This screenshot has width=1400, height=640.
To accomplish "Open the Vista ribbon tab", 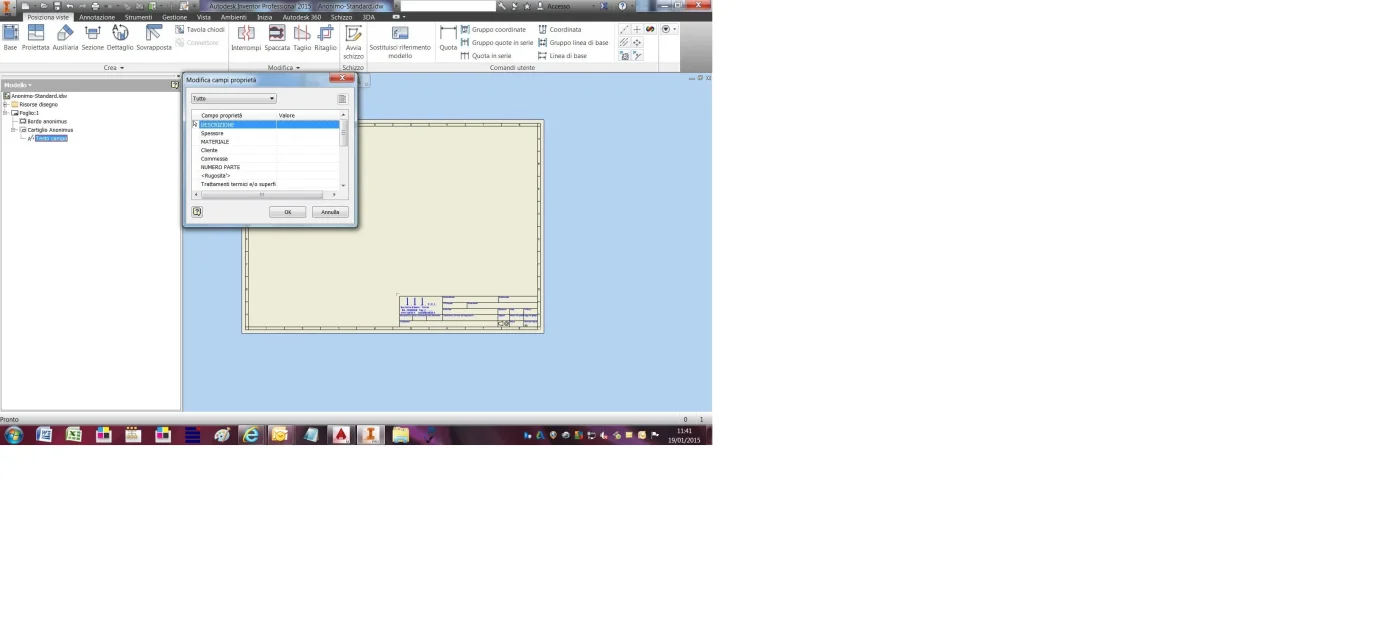I will tap(204, 17).
